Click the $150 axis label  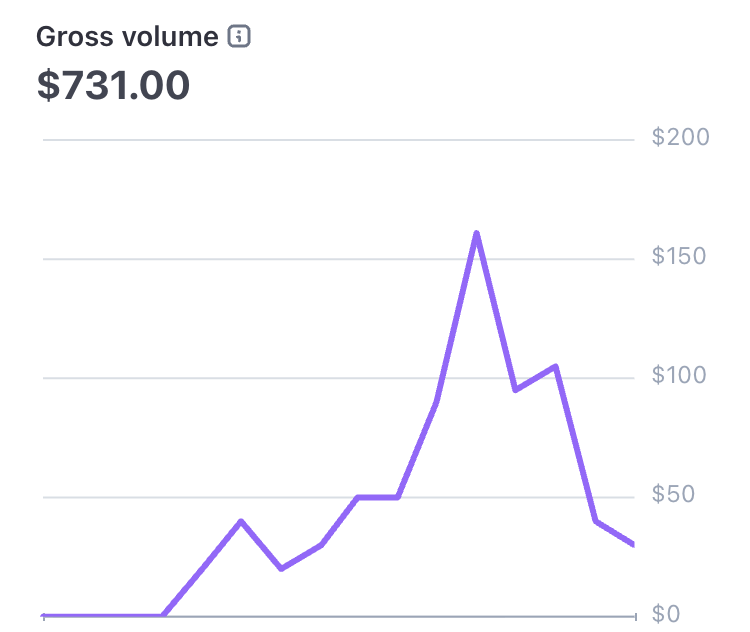pyautogui.click(x=679, y=257)
